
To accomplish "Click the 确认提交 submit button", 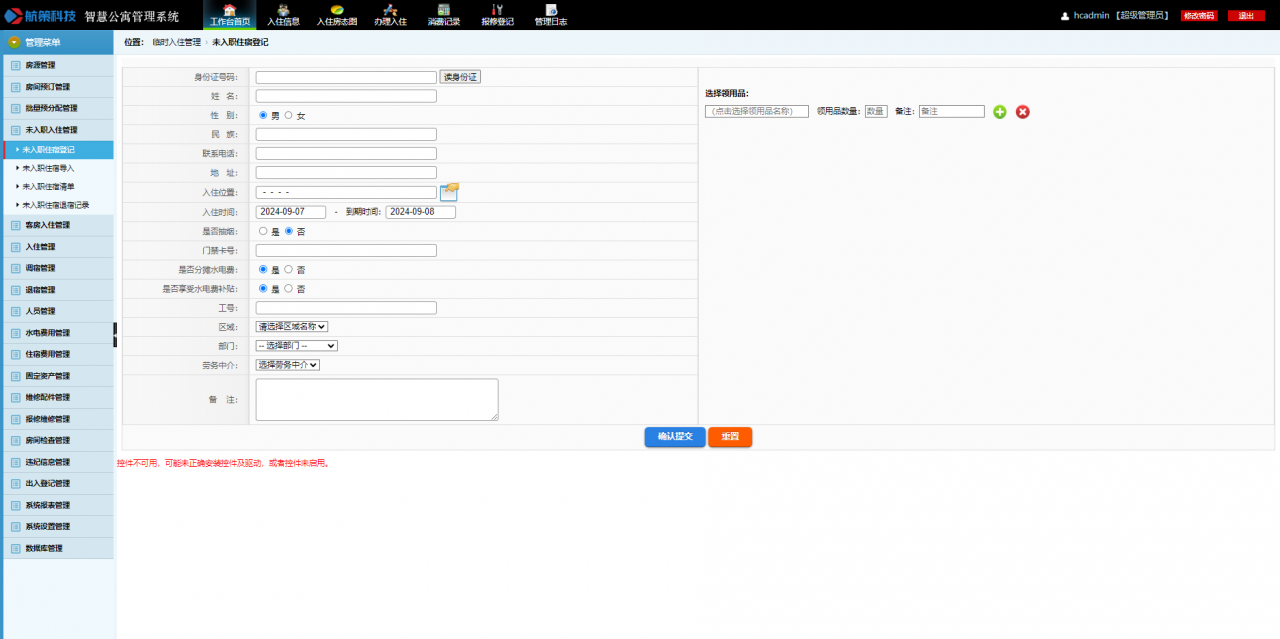I will click(675, 437).
